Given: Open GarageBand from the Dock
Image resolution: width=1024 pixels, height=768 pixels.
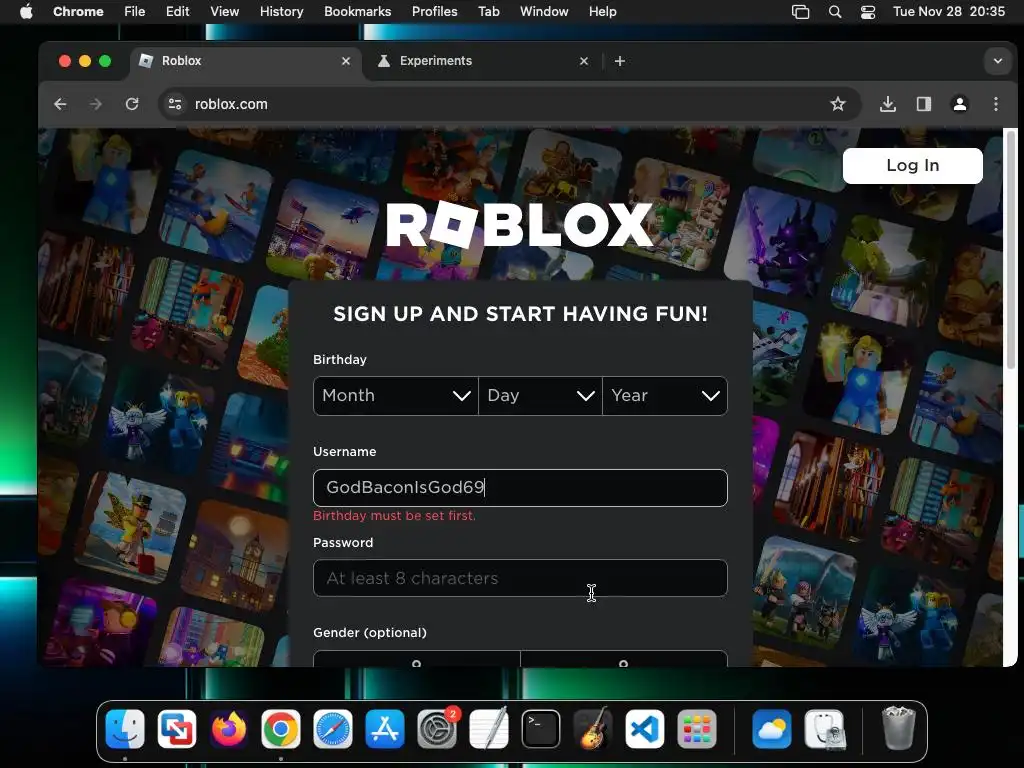Looking at the screenshot, I should coord(593,729).
